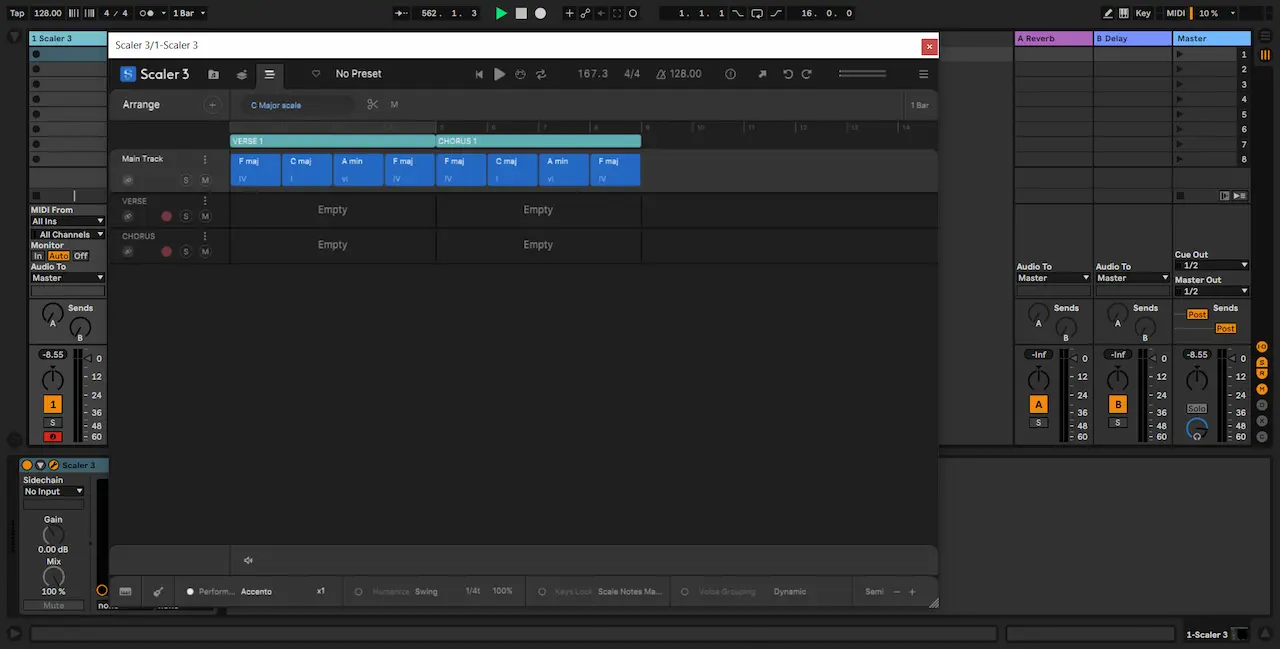Click the Scaler info icon
Viewport: 1280px width, 649px height.
(x=730, y=74)
